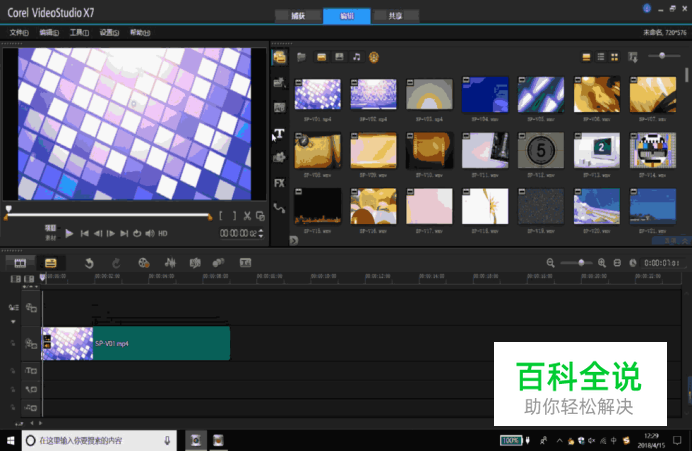Screen dimensions: 692x451
Task: Set the mark-in point bracket
Action: tap(221, 216)
